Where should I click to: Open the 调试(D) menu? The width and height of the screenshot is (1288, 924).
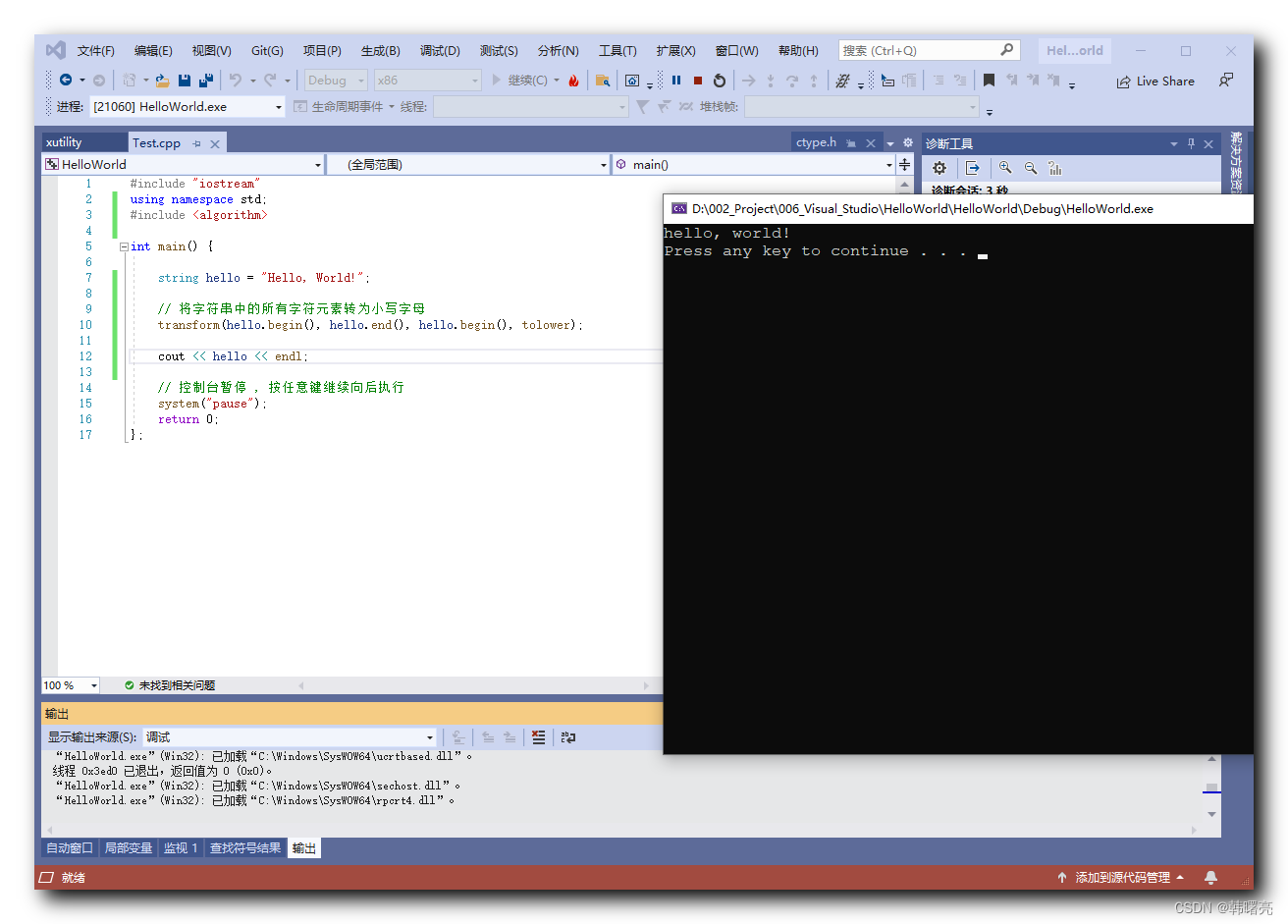tap(440, 50)
